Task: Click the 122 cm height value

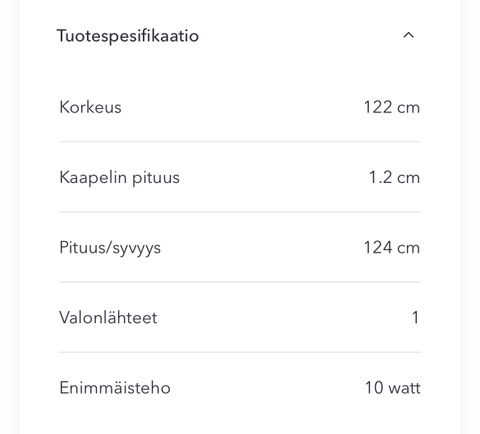Action: pyautogui.click(x=392, y=107)
